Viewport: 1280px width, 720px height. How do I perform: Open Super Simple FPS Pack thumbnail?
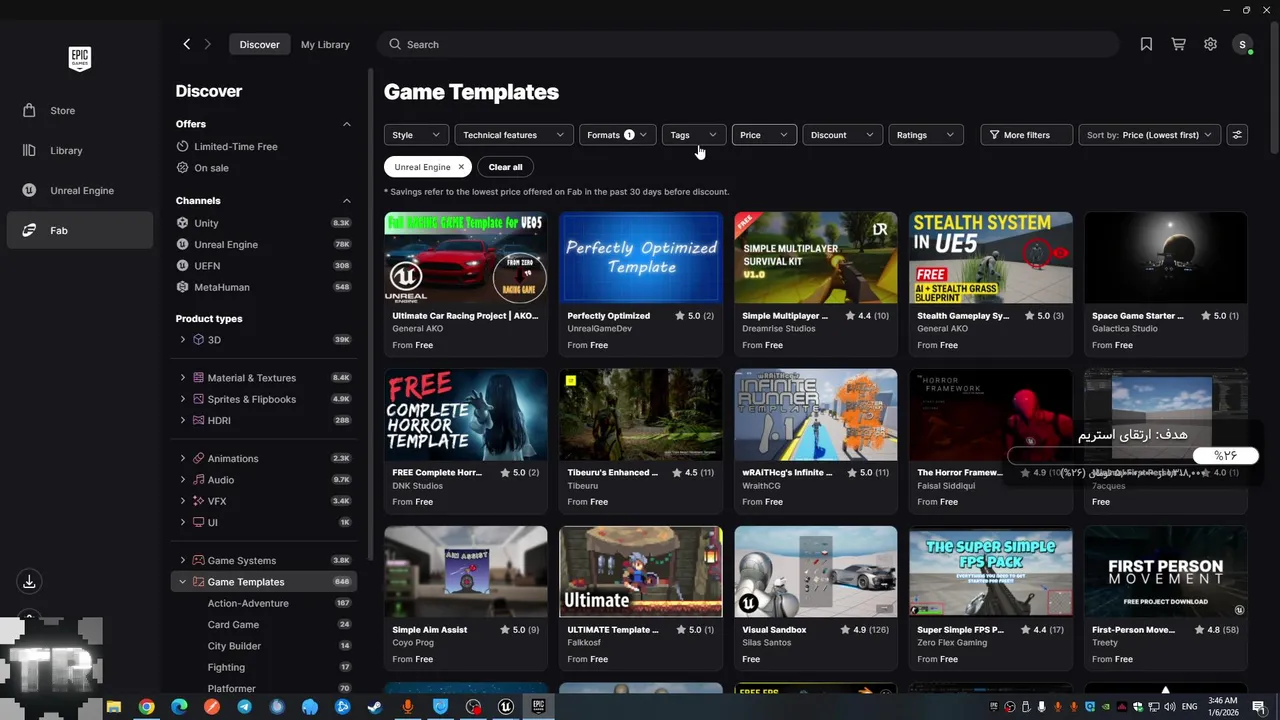click(991, 571)
